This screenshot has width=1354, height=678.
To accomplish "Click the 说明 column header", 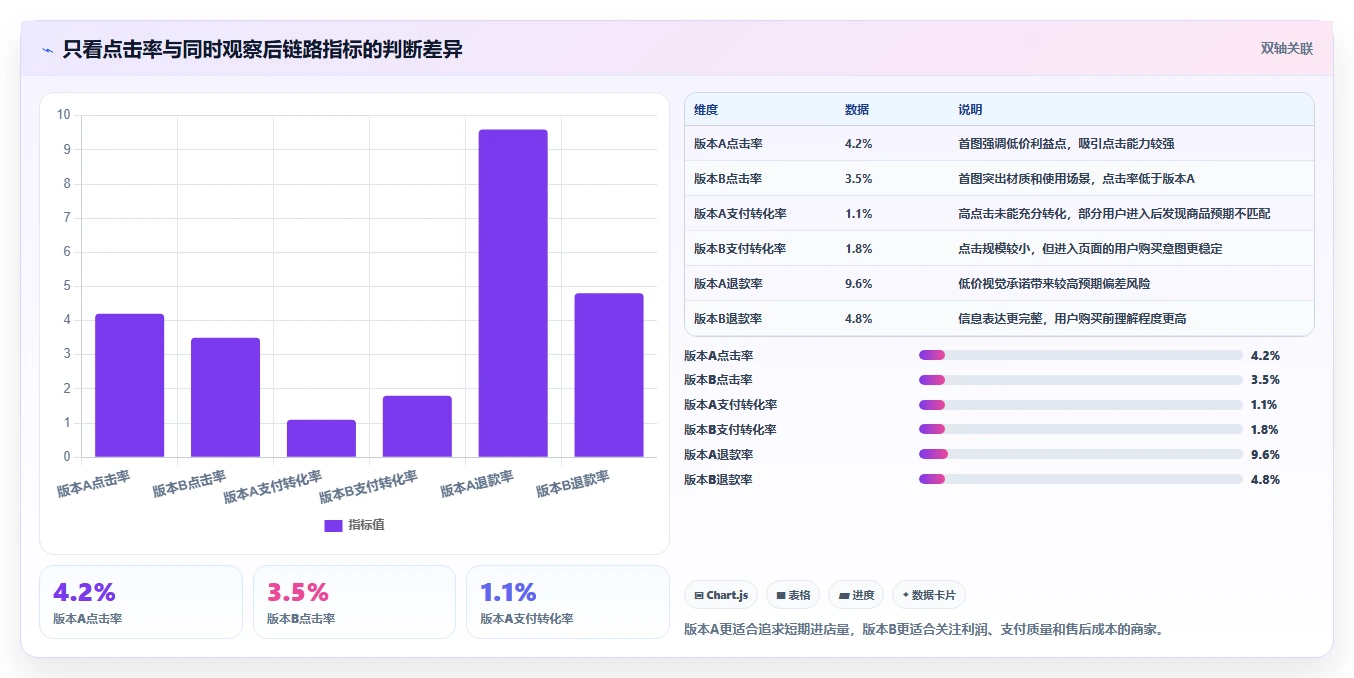I will coord(970,110).
